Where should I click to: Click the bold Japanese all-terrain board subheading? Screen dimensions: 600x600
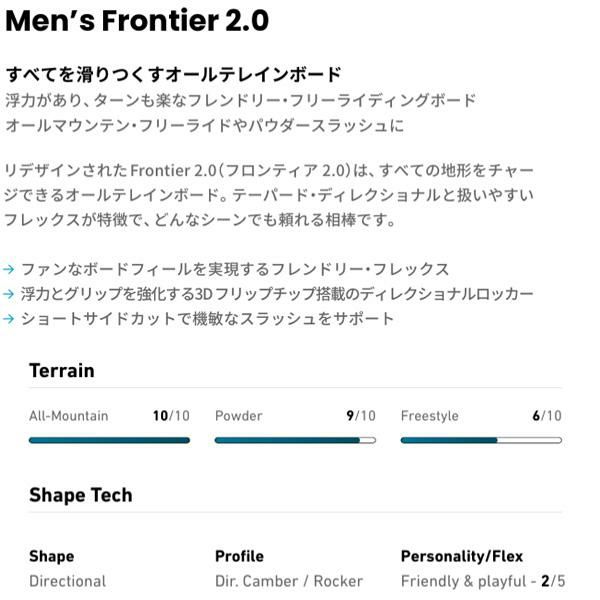click(x=174, y=75)
